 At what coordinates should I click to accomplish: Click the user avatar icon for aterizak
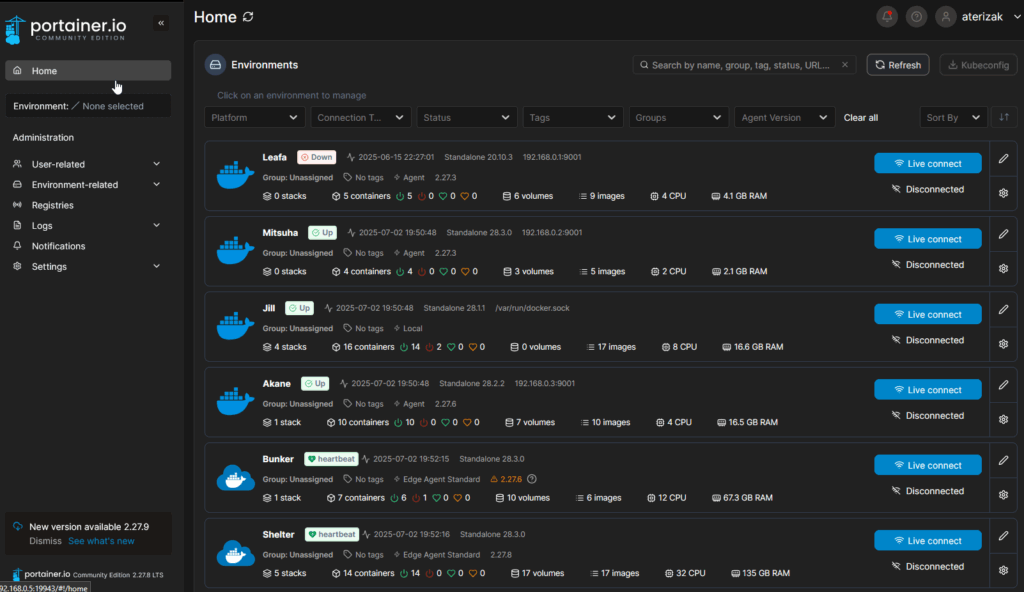(x=946, y=17)
